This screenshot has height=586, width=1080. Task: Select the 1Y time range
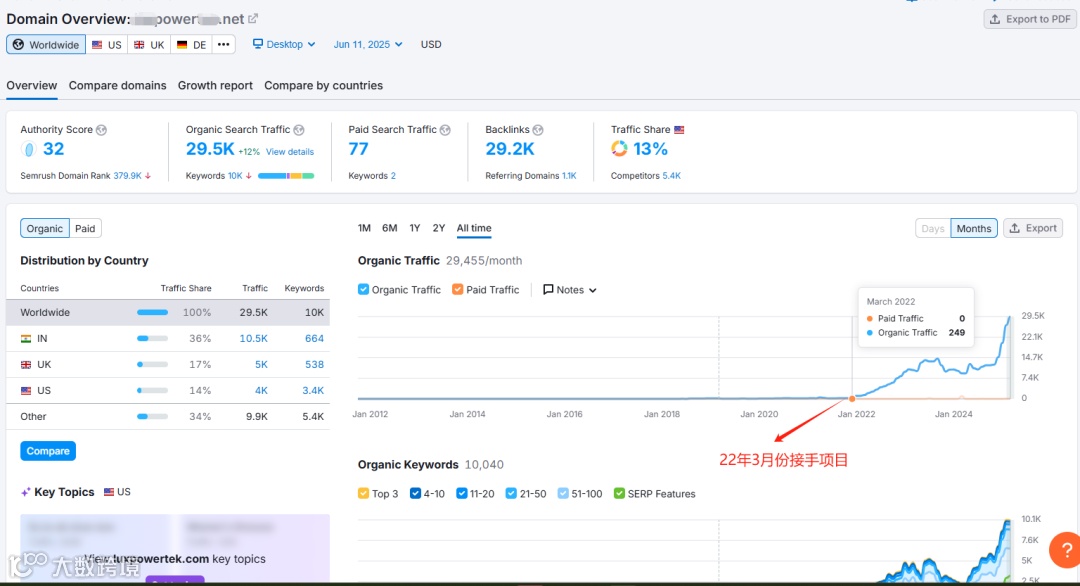(415, 228)
